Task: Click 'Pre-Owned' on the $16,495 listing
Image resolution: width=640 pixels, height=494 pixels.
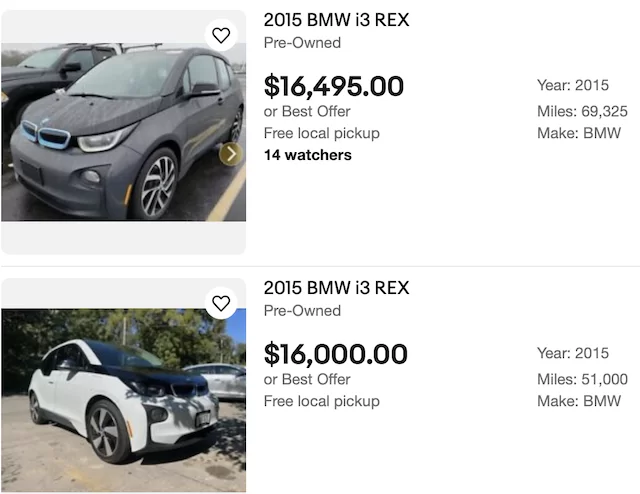Action: tap(302, 43)
